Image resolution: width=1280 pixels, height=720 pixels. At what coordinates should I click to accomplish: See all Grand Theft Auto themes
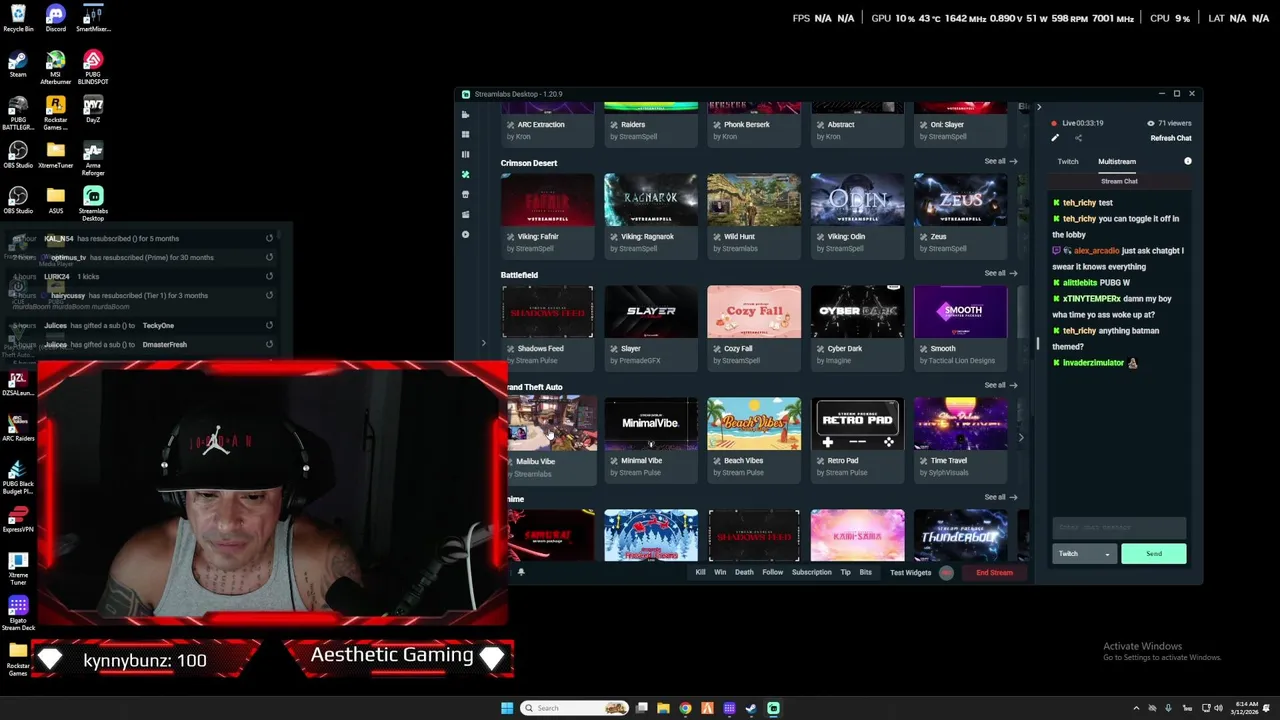(1000, 385)
